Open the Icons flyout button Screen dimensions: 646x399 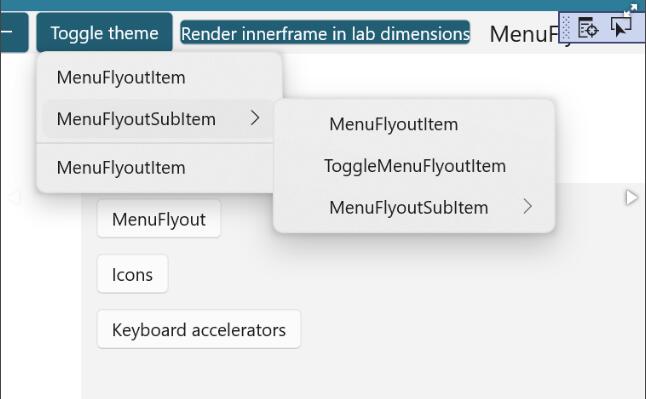[x=132, y=274]
